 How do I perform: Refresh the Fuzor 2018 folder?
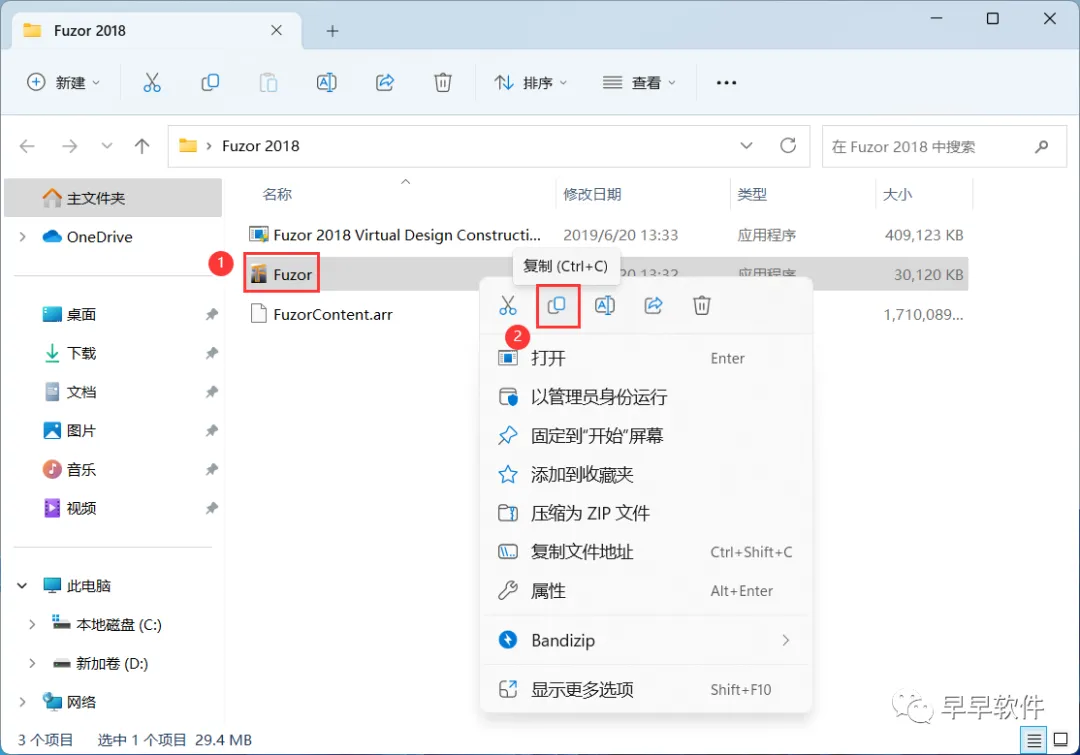pyautogui.click(x=788, y=145)
